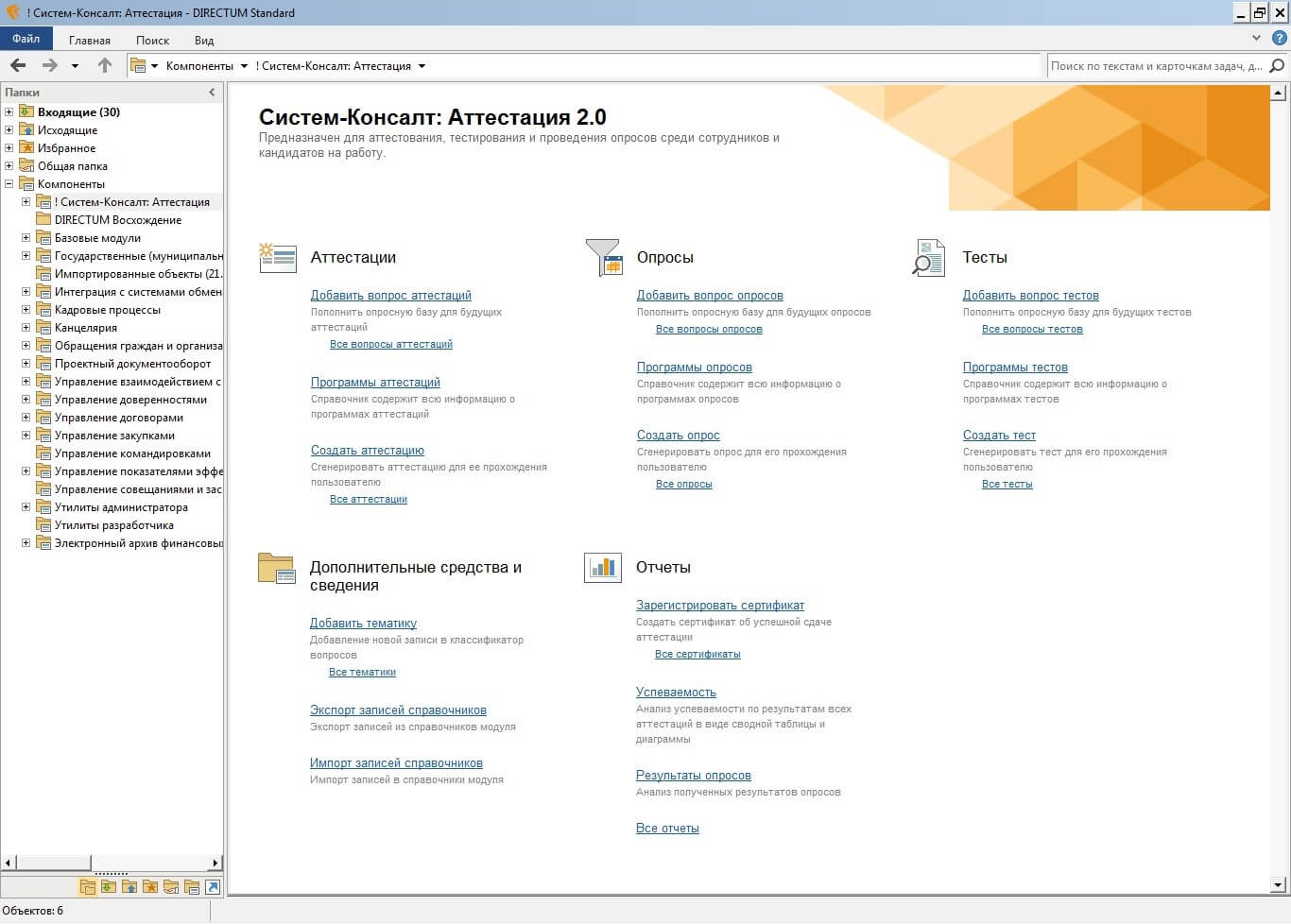Screen dimensions: 1291x924
Task: Click the main pane scroll down arrow
Action: click(1278, 885)
